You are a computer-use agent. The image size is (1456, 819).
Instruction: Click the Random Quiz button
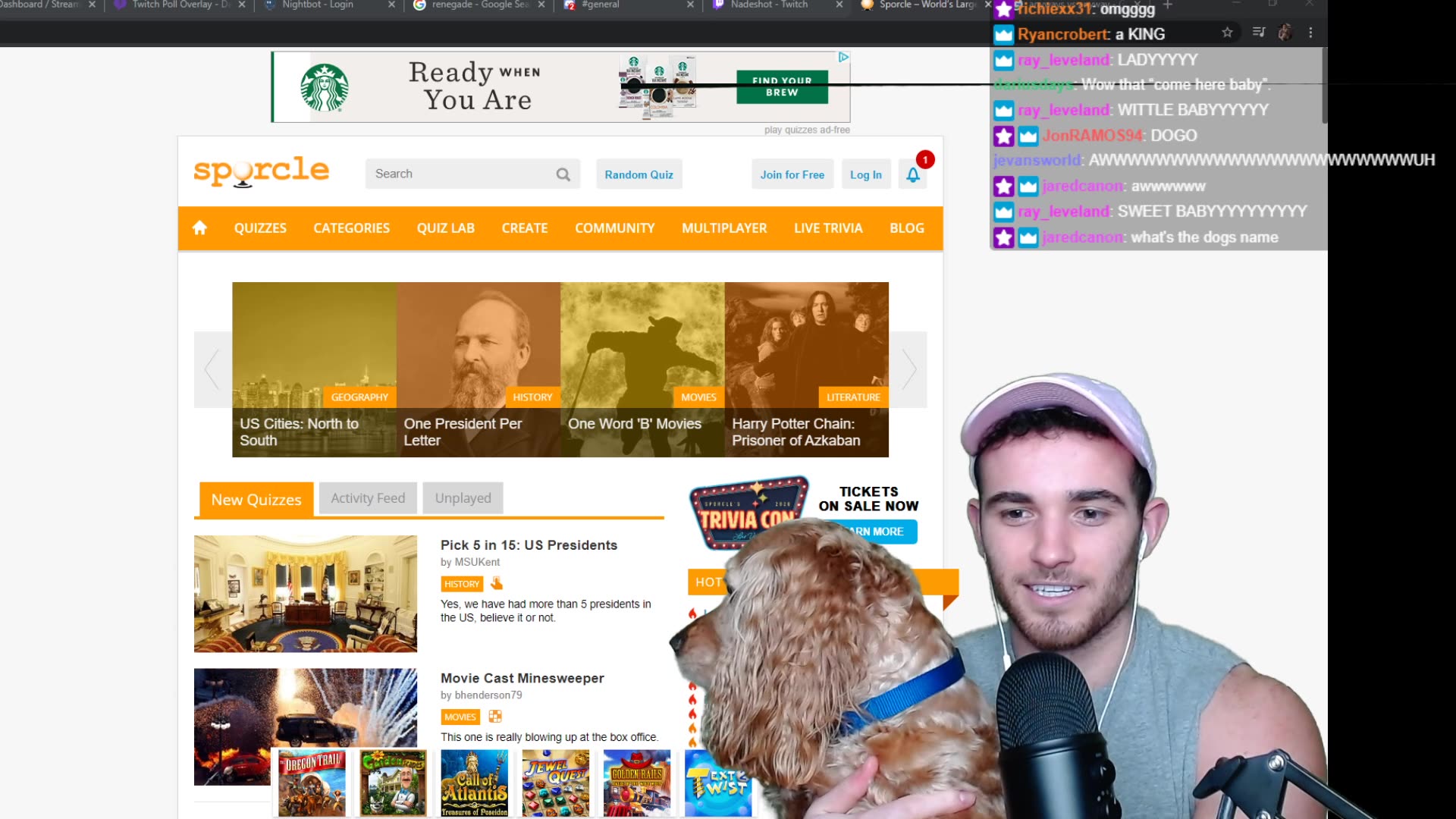639,174
